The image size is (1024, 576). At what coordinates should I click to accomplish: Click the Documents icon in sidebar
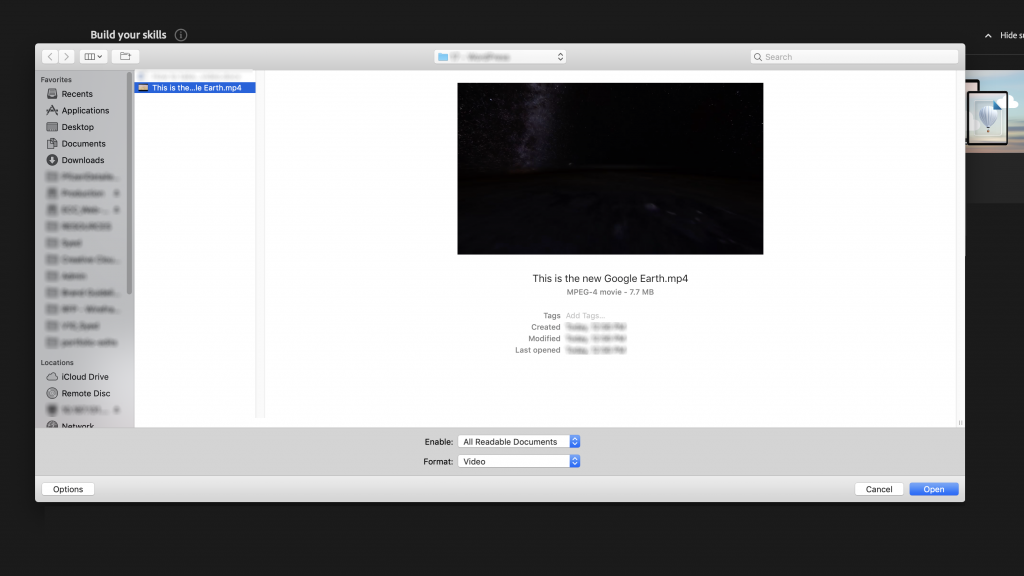coord(52,143)
